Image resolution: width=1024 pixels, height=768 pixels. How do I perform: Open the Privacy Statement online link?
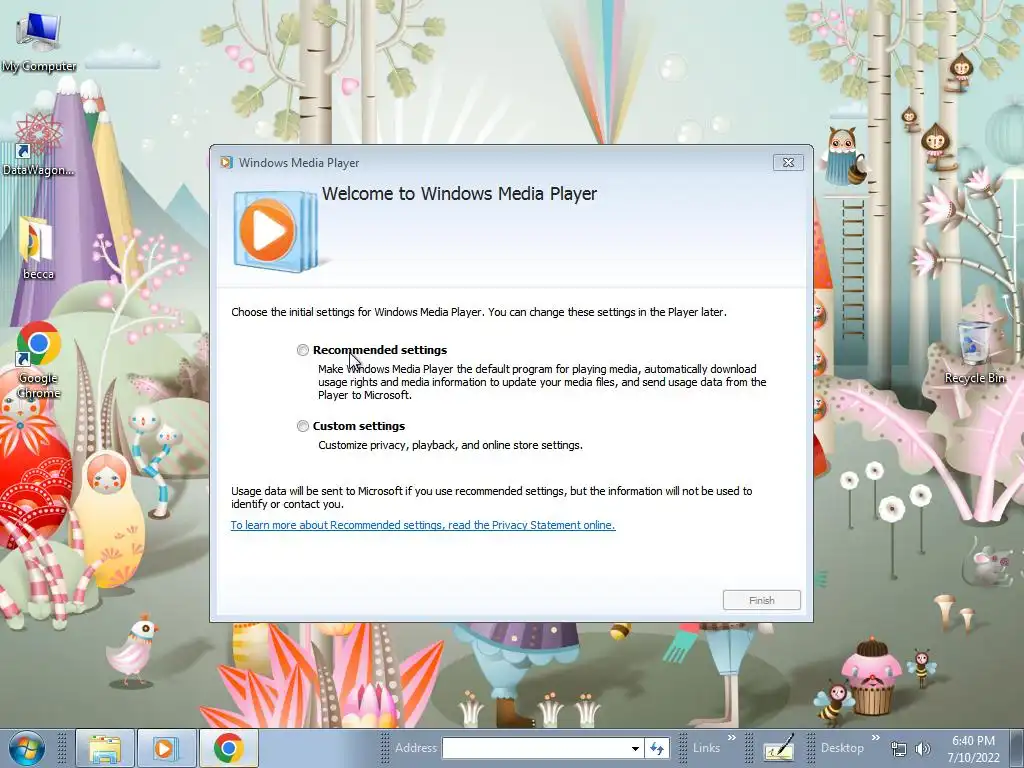tap(423, 525)
